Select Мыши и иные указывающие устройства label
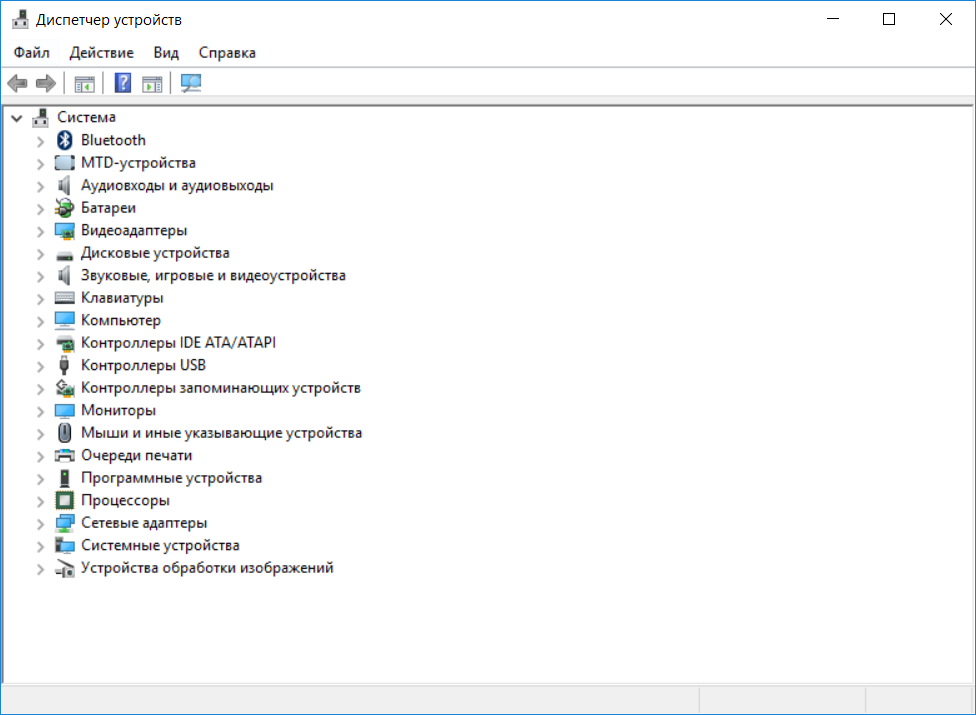 (x=222, y=432)
